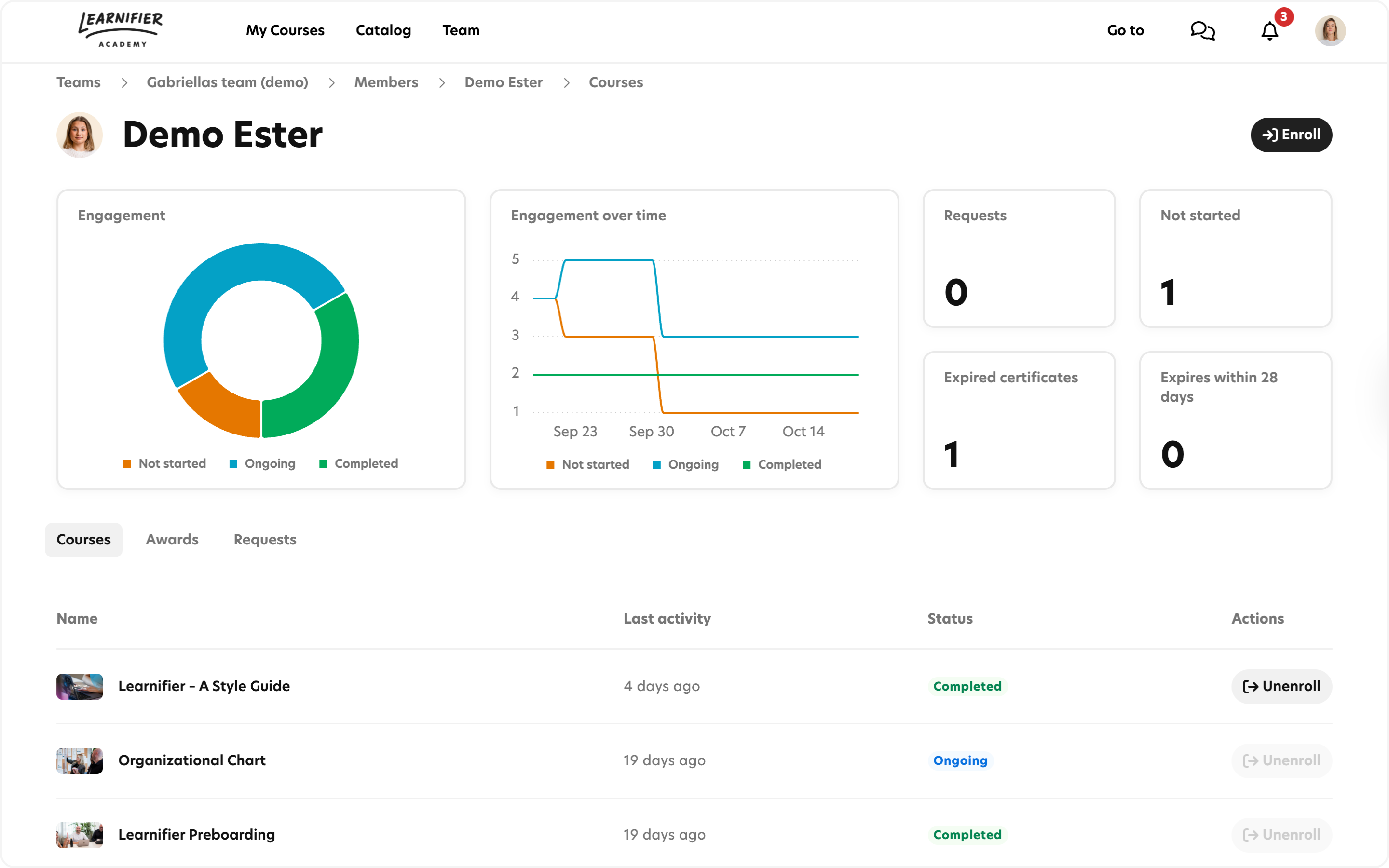This screenshot has height=868, width=1389.
Task: Open the Team menu in the top navigation
Action: point(460,30)
